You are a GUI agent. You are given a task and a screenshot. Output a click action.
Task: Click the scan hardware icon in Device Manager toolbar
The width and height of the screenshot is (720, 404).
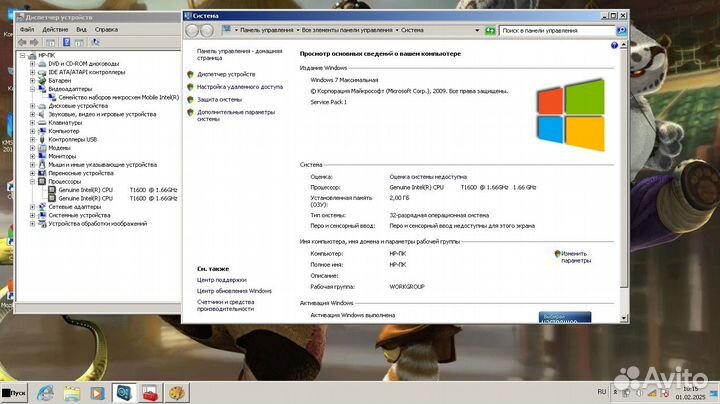click(96, 42)
